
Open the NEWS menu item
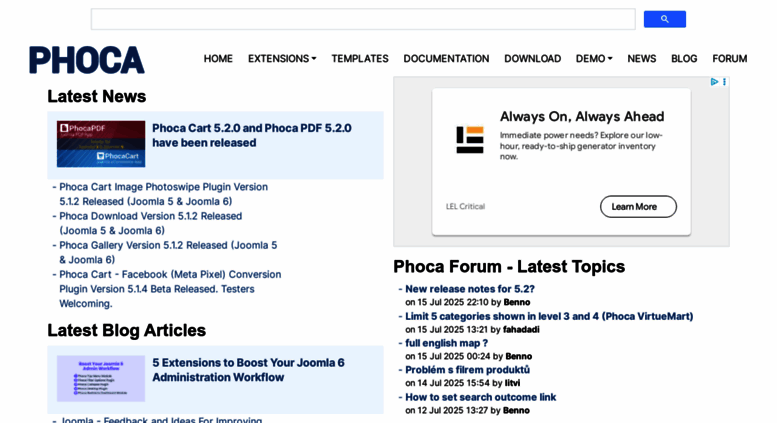pyautogui.click(x=642, y=58)
